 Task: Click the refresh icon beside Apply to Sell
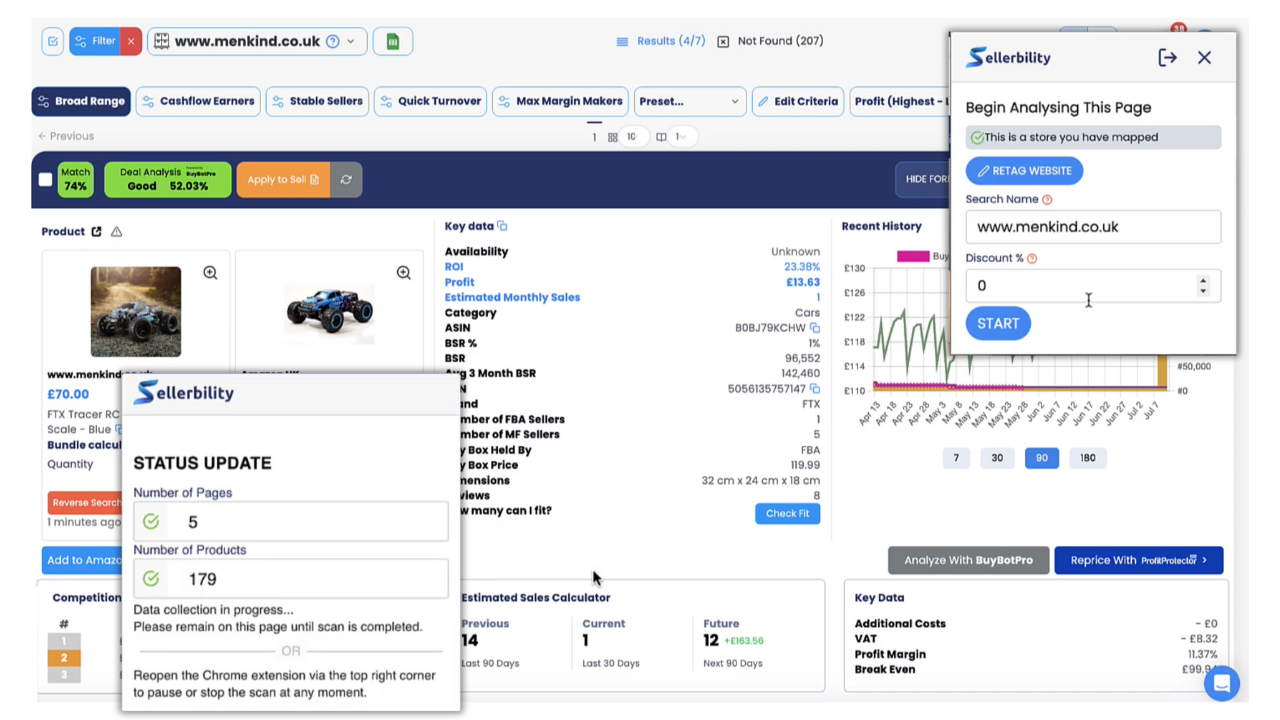tap(346, 180)
